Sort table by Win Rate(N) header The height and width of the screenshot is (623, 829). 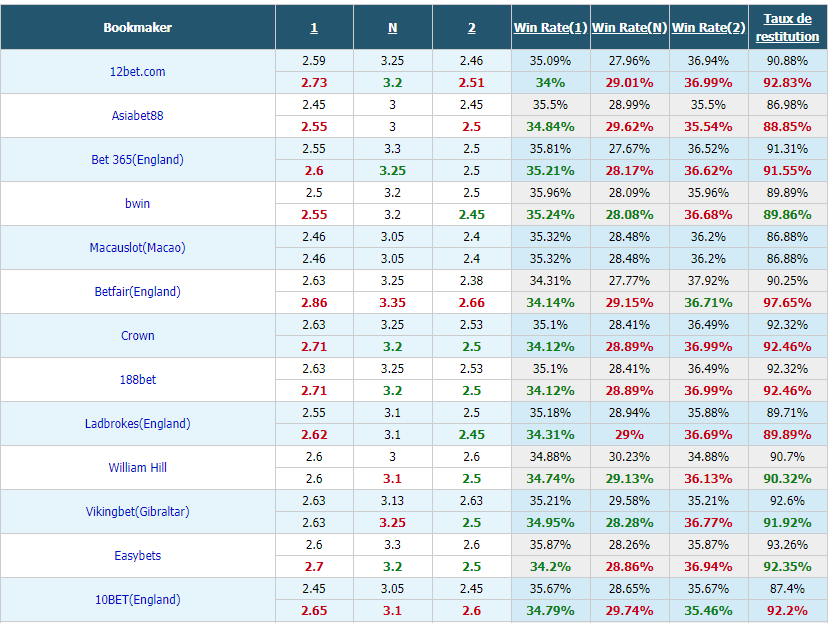pyautogui.click(x=629, y=28)
